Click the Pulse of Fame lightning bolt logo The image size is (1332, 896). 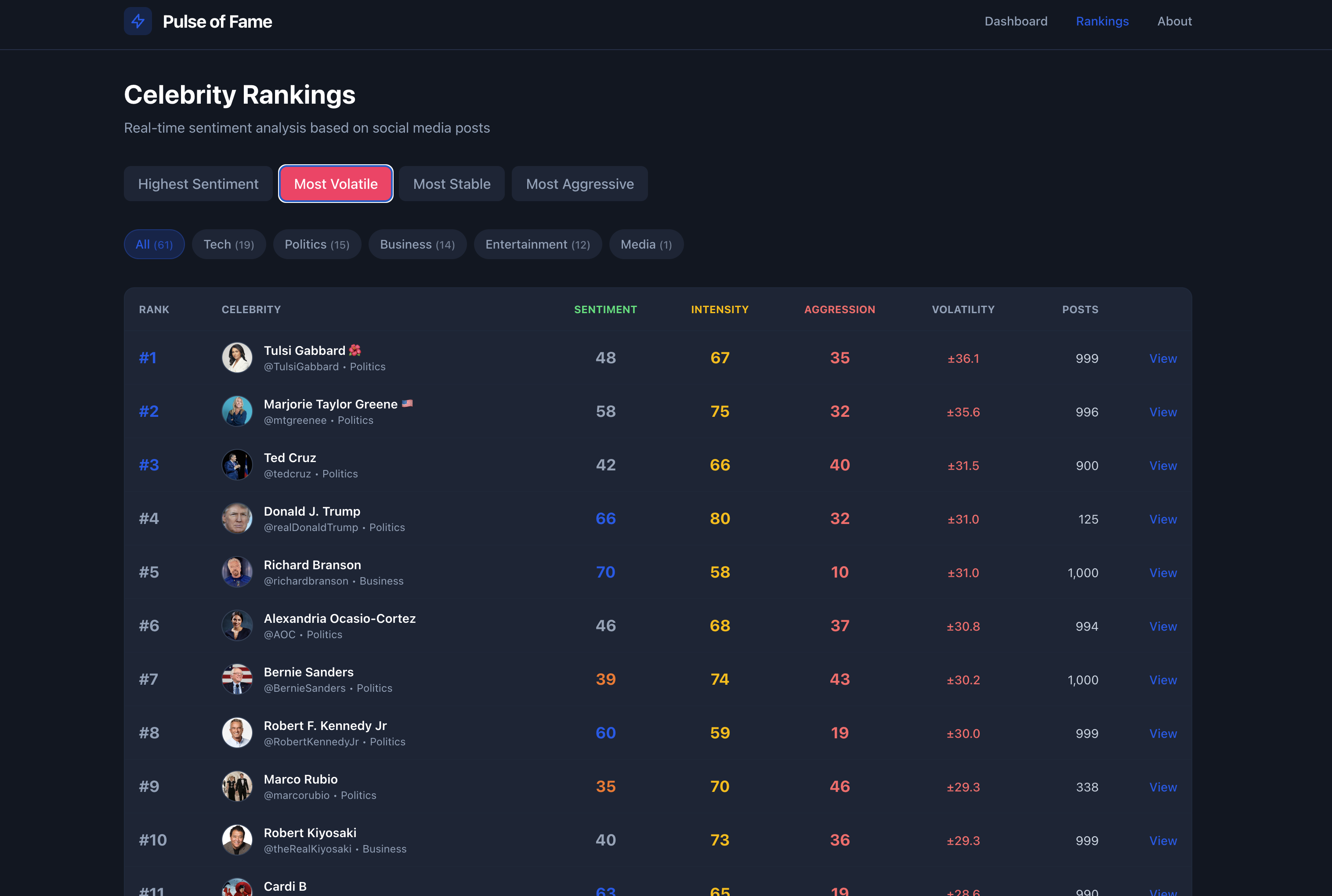(x=138, y=21)
